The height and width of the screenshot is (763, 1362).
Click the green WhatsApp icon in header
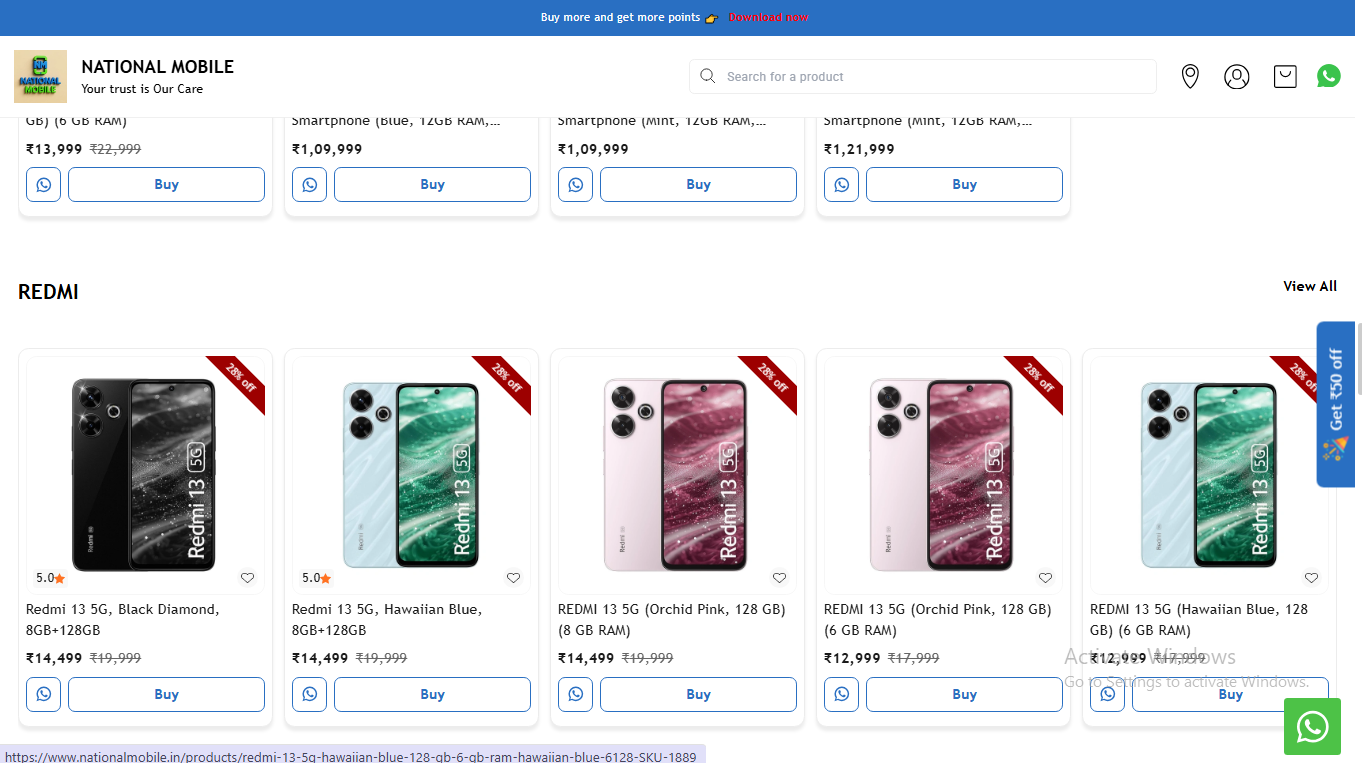1329,76
